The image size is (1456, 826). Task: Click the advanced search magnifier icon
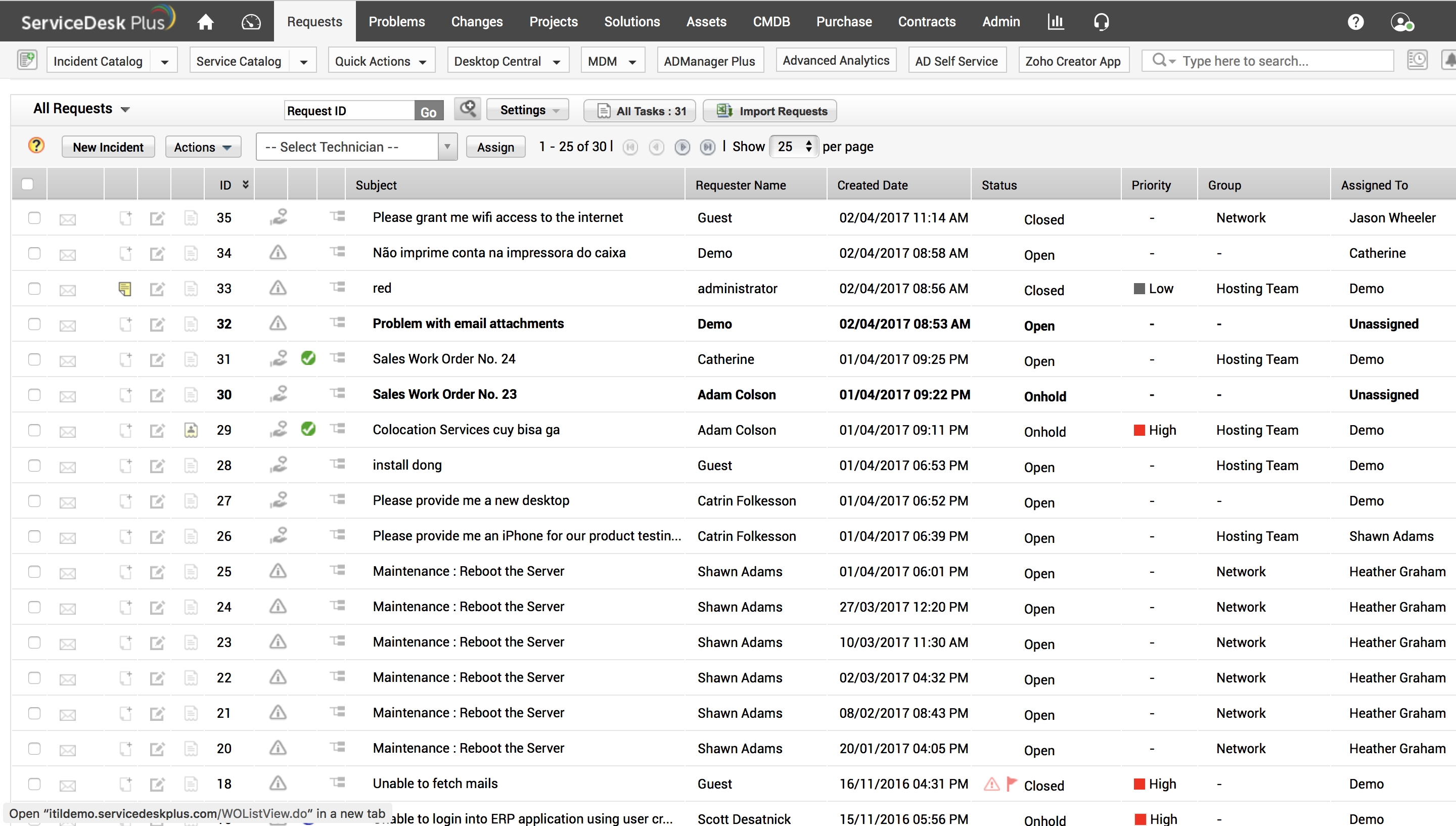tap(467, 109)
